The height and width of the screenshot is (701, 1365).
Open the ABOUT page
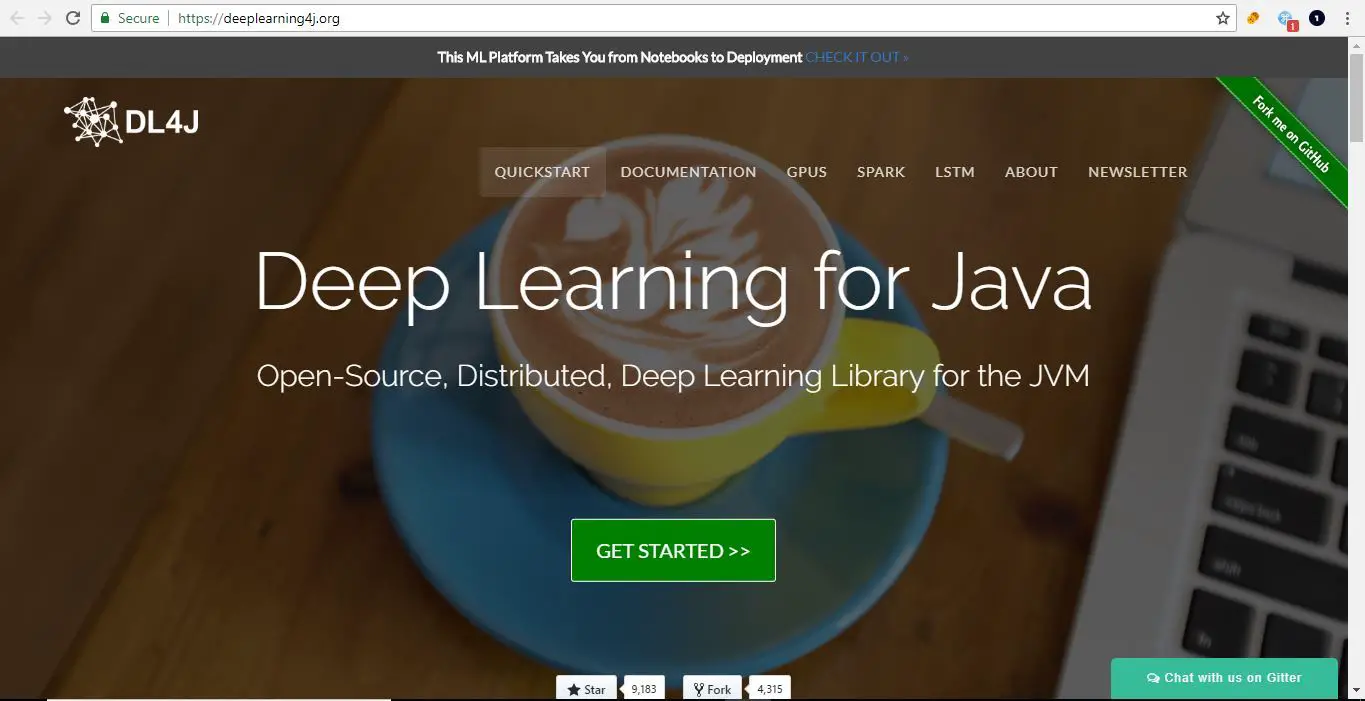1031,172
